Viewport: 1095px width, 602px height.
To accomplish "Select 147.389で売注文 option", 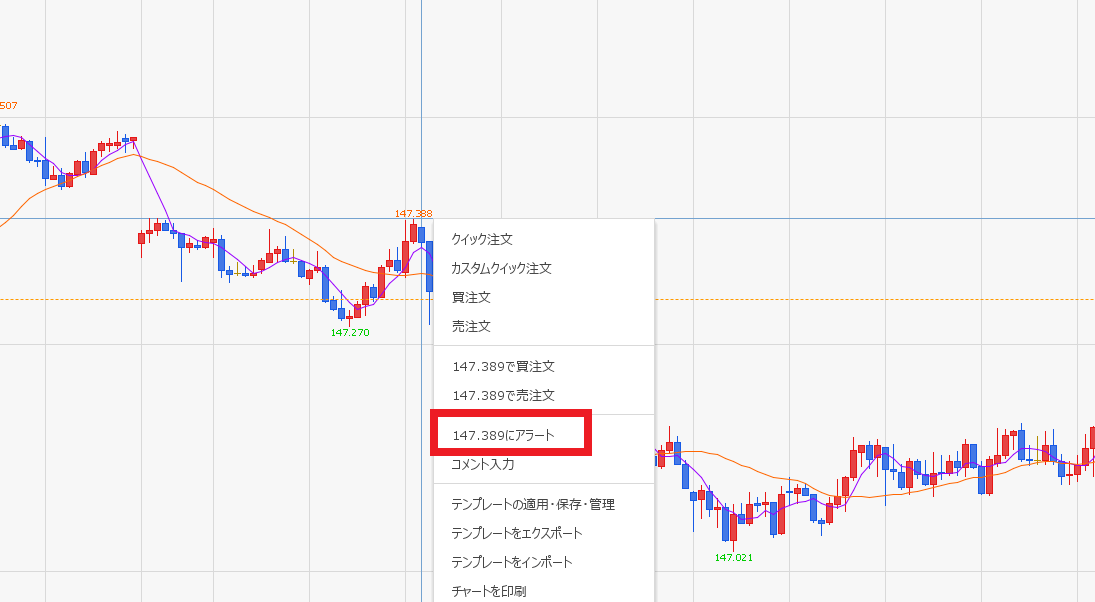I will (x=503, y=396).
